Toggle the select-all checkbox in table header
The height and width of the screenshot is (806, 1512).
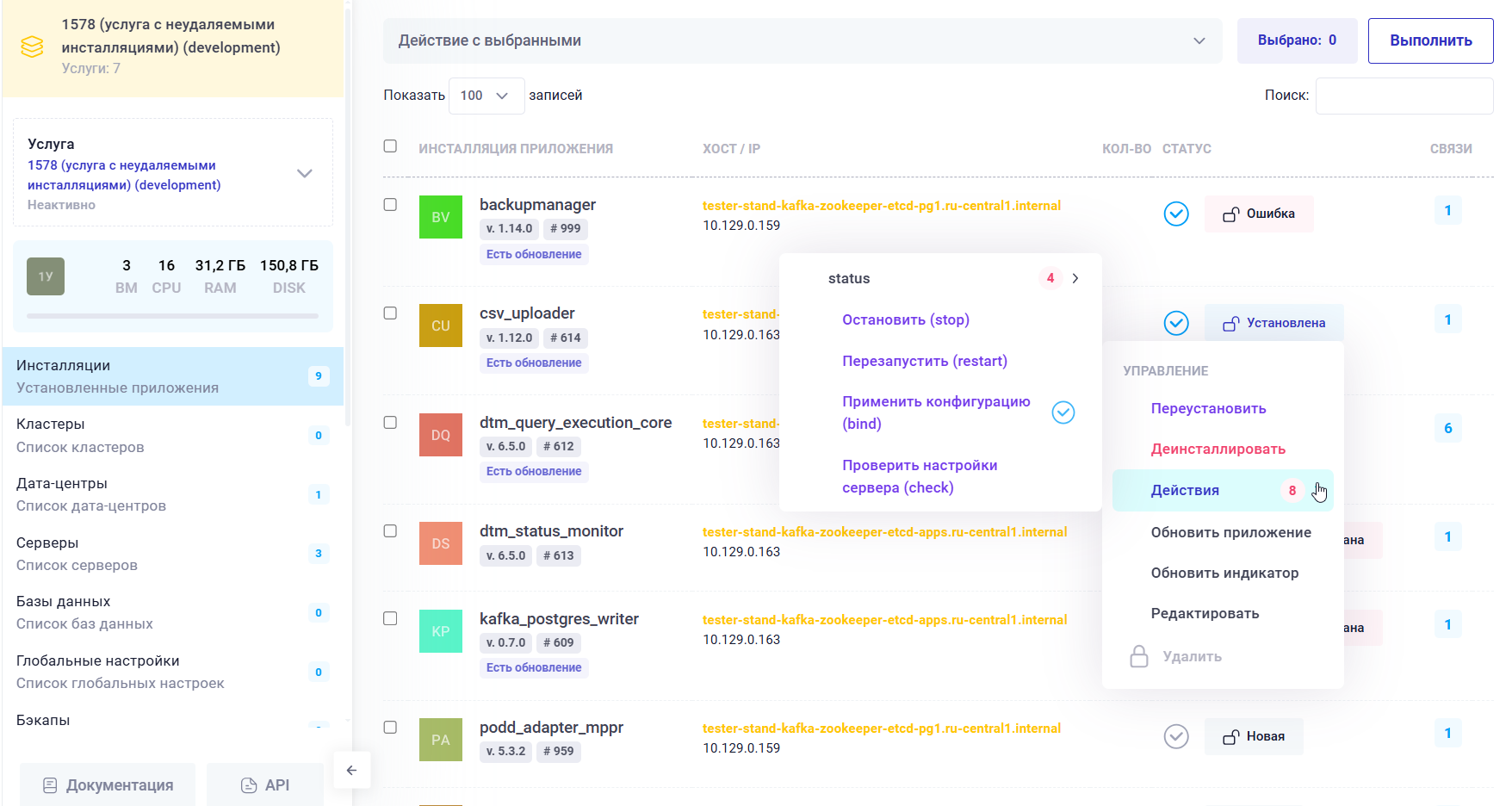pos(390,146)
